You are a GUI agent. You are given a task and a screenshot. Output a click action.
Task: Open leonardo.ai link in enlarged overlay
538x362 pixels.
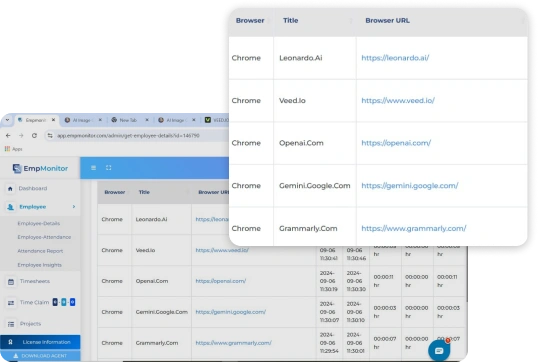click(395, 58)
